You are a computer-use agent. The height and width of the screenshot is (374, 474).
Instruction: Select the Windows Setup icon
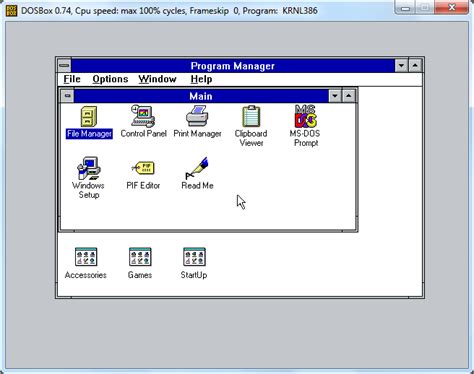pos(89,168)
